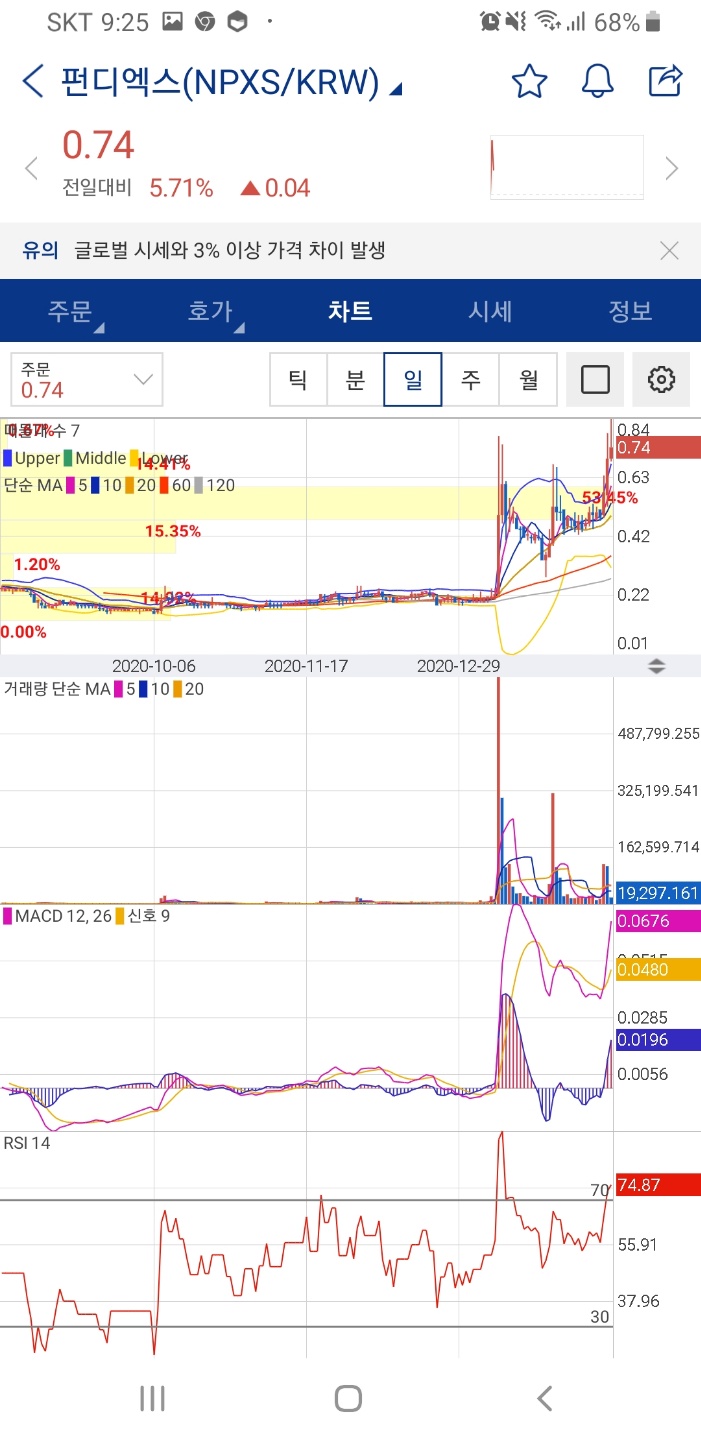The height and width of the screenshot is (1440, 701).
Task: Share the chart via share icon
Action: coord(666,81)
